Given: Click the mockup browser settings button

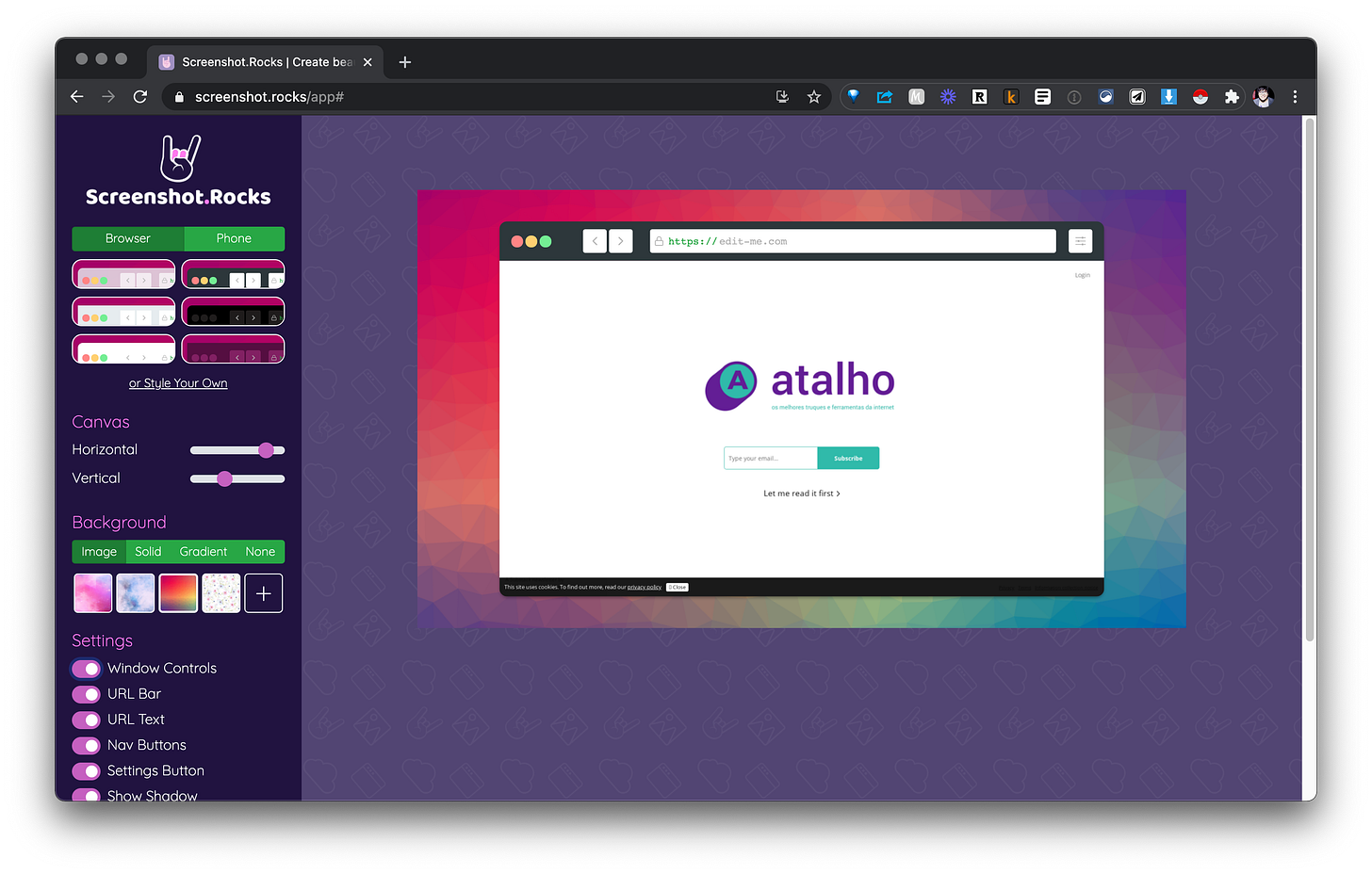Looking at the screenshot, I should tap(1081, 242).
